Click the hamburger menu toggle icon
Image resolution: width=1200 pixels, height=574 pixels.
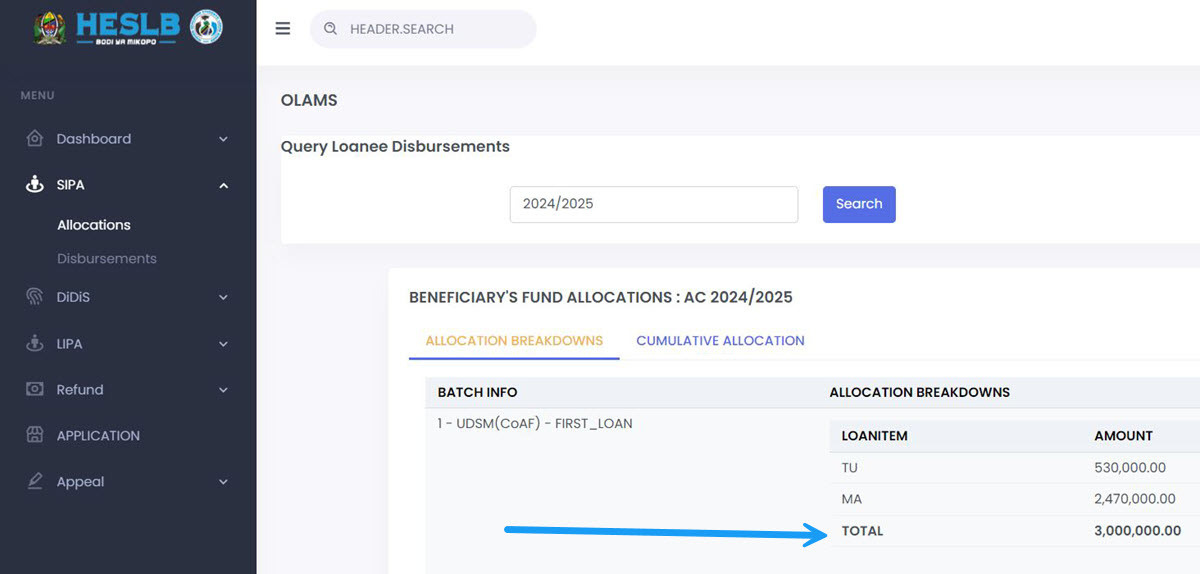(x=283, y=29)
